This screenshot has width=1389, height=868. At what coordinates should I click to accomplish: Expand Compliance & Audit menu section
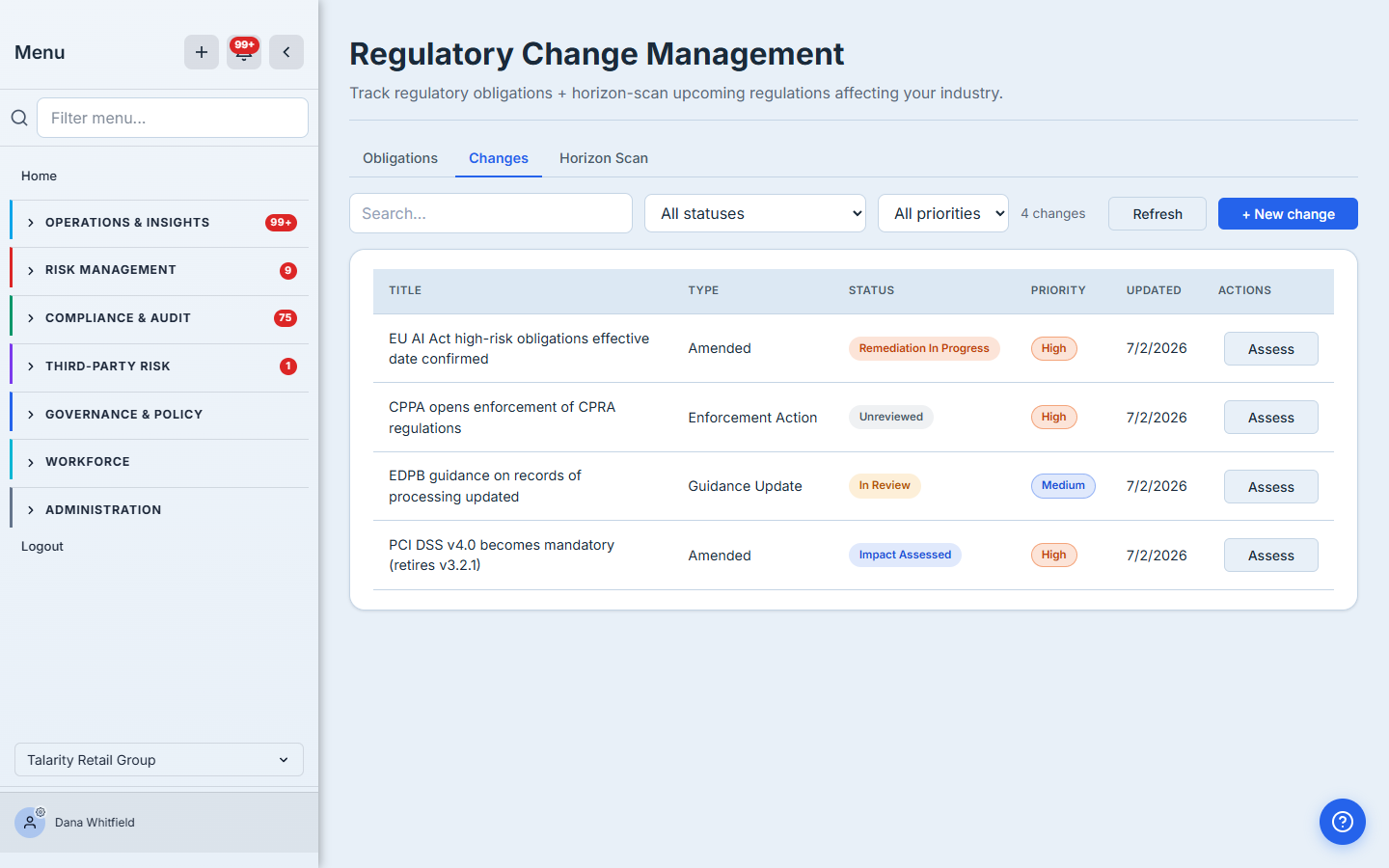(x=159, y=318)
